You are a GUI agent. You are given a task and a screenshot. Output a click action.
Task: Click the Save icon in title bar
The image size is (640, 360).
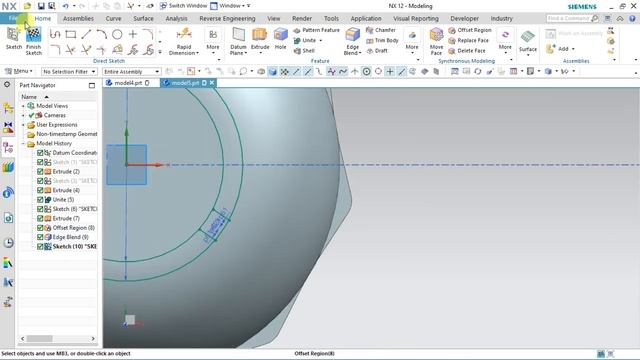click(x=41, y=6)
